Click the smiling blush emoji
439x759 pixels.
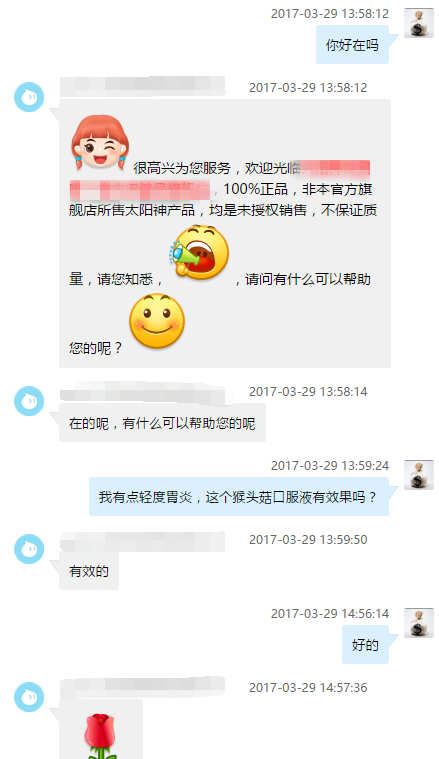157,321
